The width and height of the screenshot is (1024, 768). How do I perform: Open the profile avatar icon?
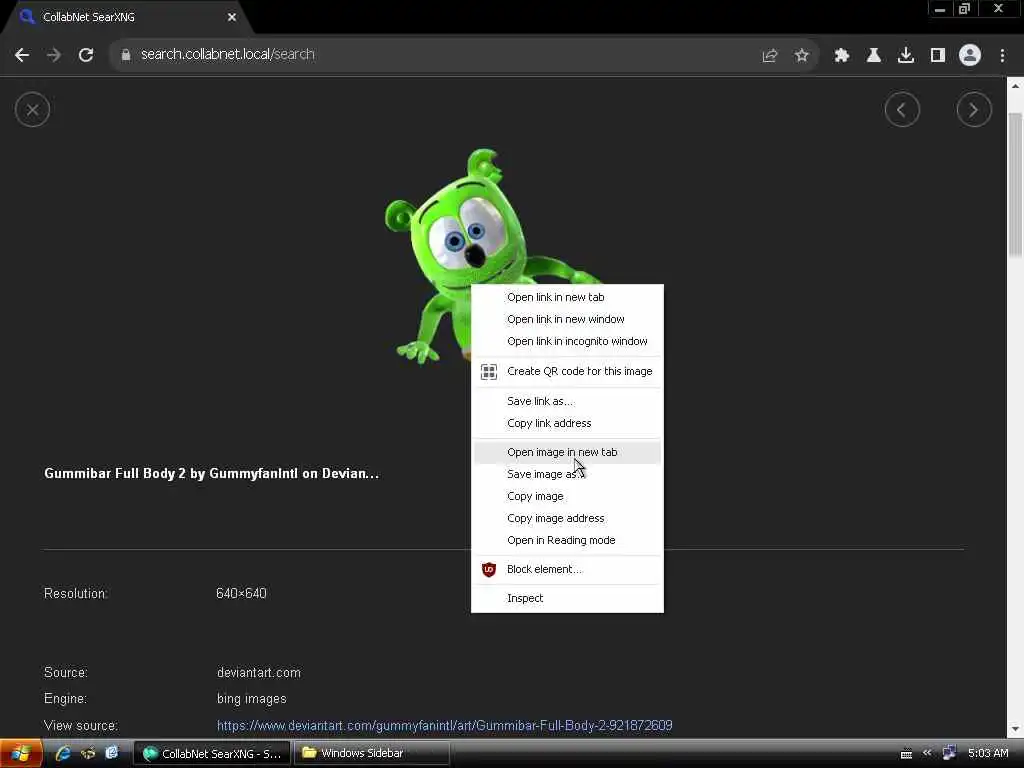click(970, 55)
